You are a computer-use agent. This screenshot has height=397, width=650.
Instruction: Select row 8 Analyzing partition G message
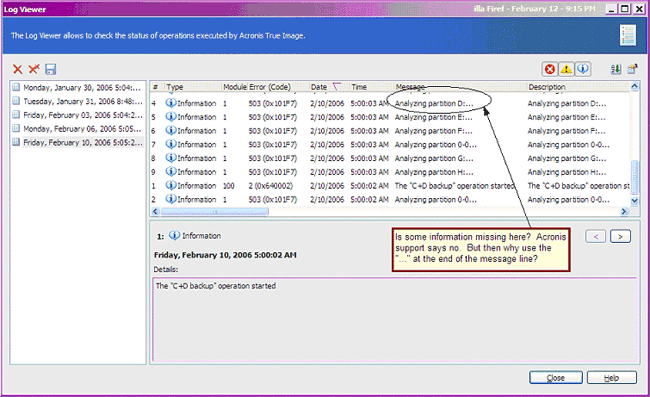[434, 158]
